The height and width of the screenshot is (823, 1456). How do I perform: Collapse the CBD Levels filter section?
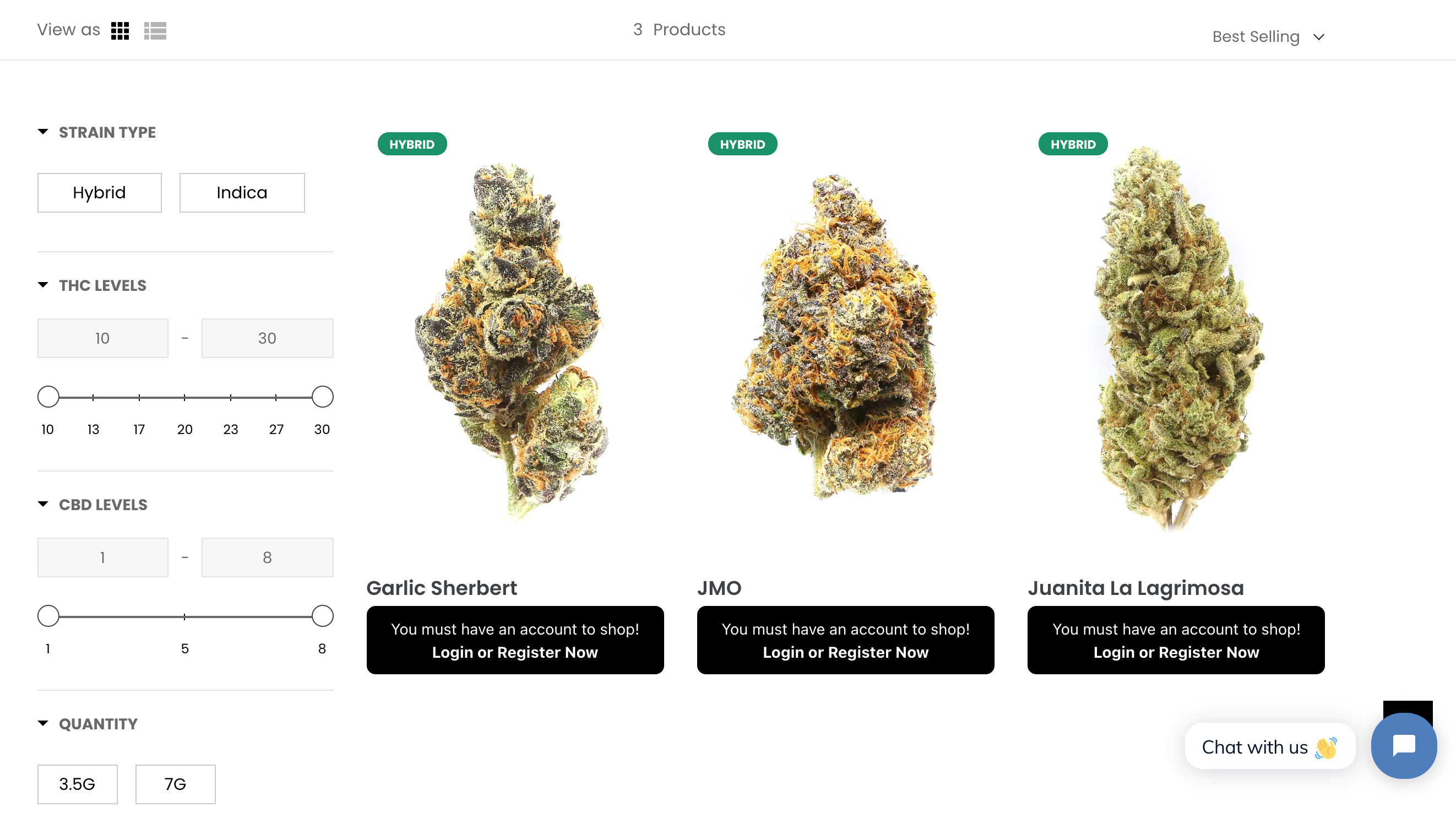pyautogui.click(x=93, y=505)
